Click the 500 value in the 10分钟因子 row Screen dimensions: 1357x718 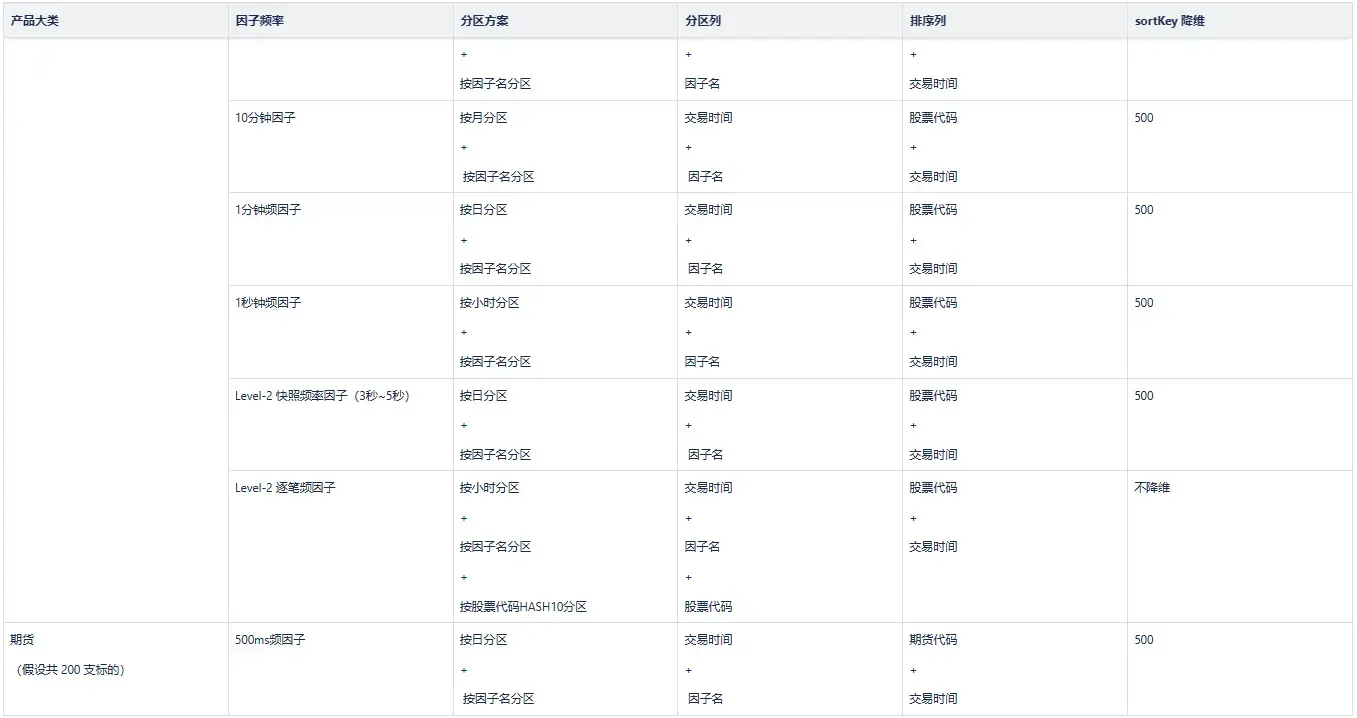click(x=1144, y=117)
